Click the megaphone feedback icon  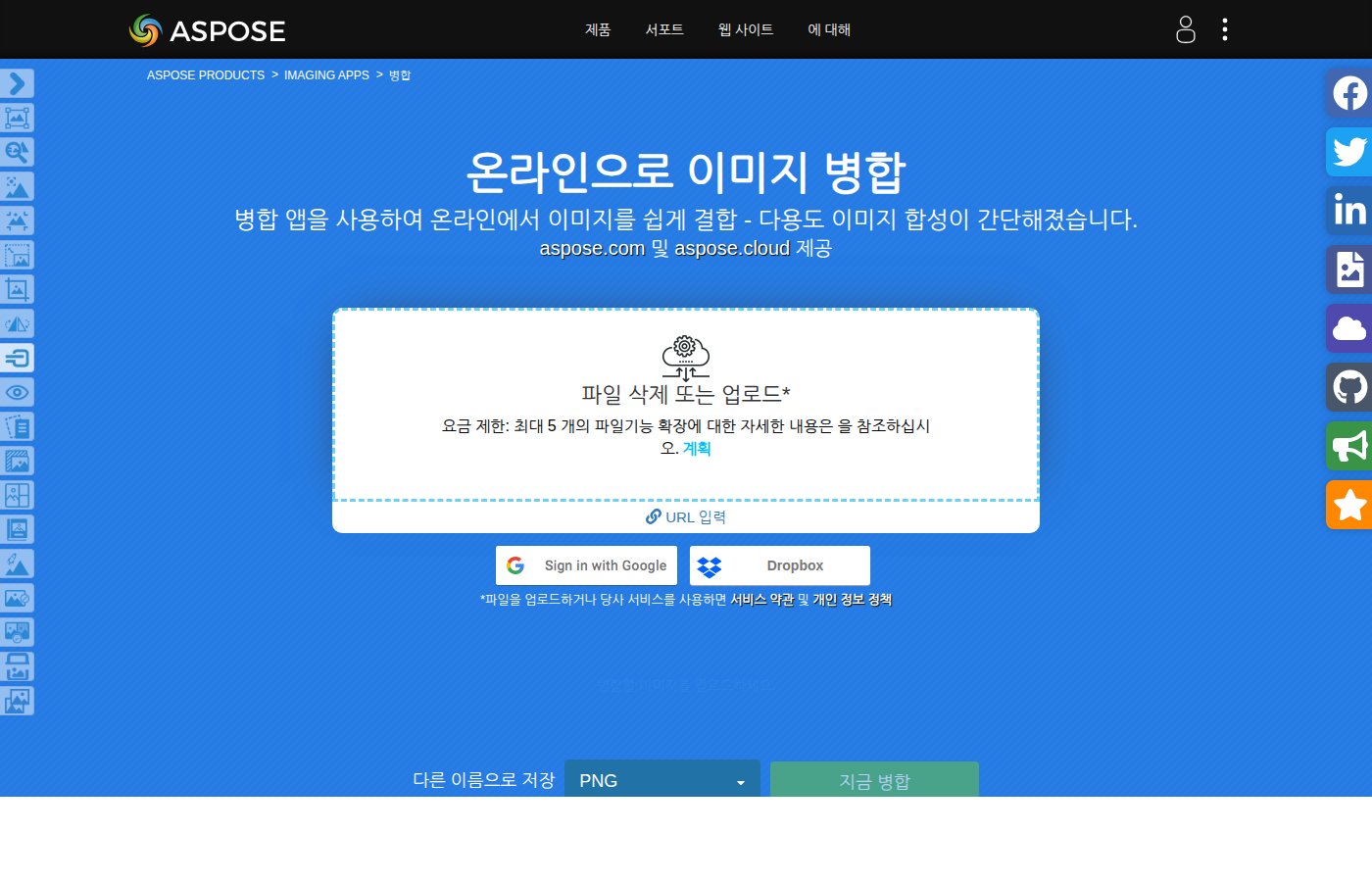[1348, 446]
